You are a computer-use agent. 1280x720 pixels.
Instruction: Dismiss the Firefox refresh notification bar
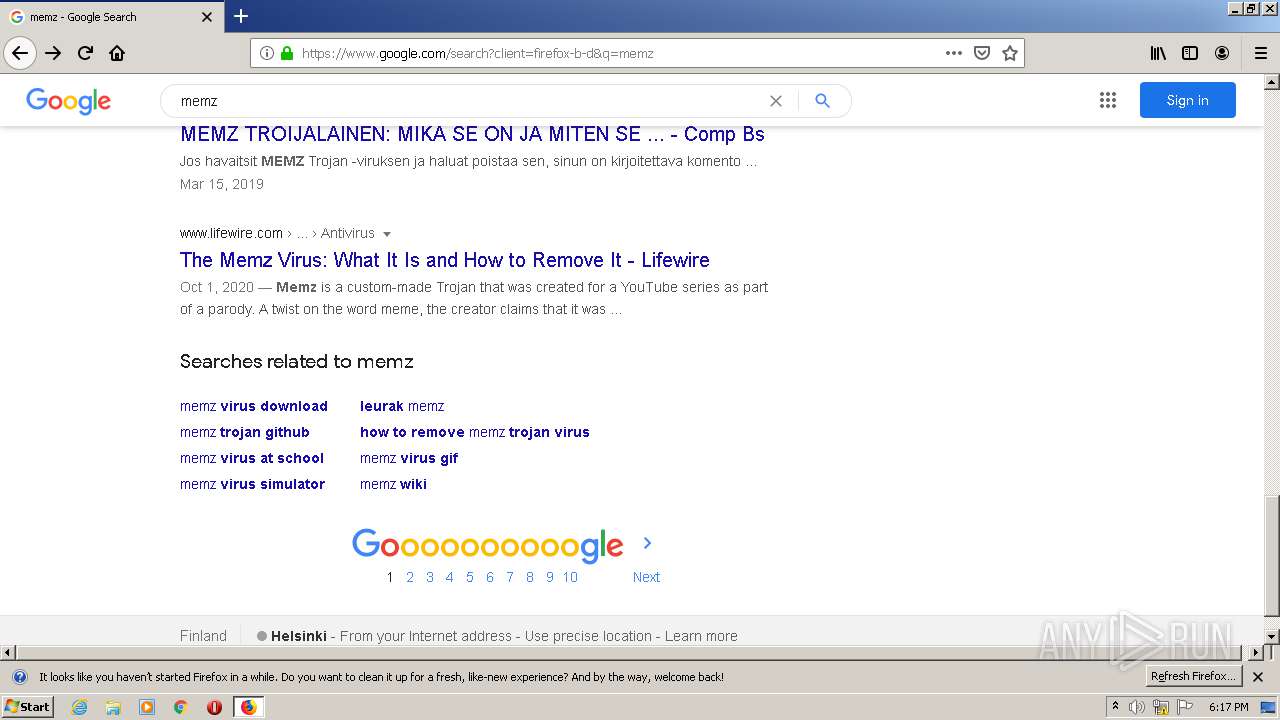coord(1258,677)
